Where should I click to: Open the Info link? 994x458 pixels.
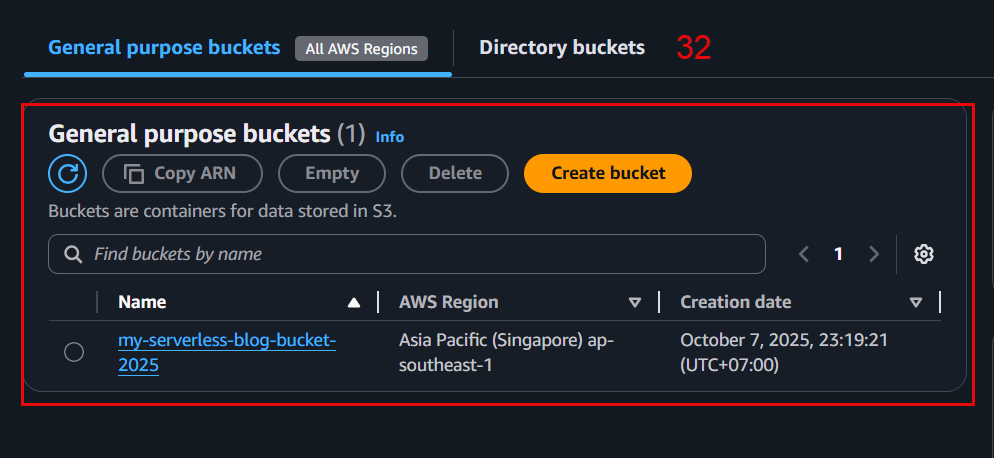coord(390,136)
